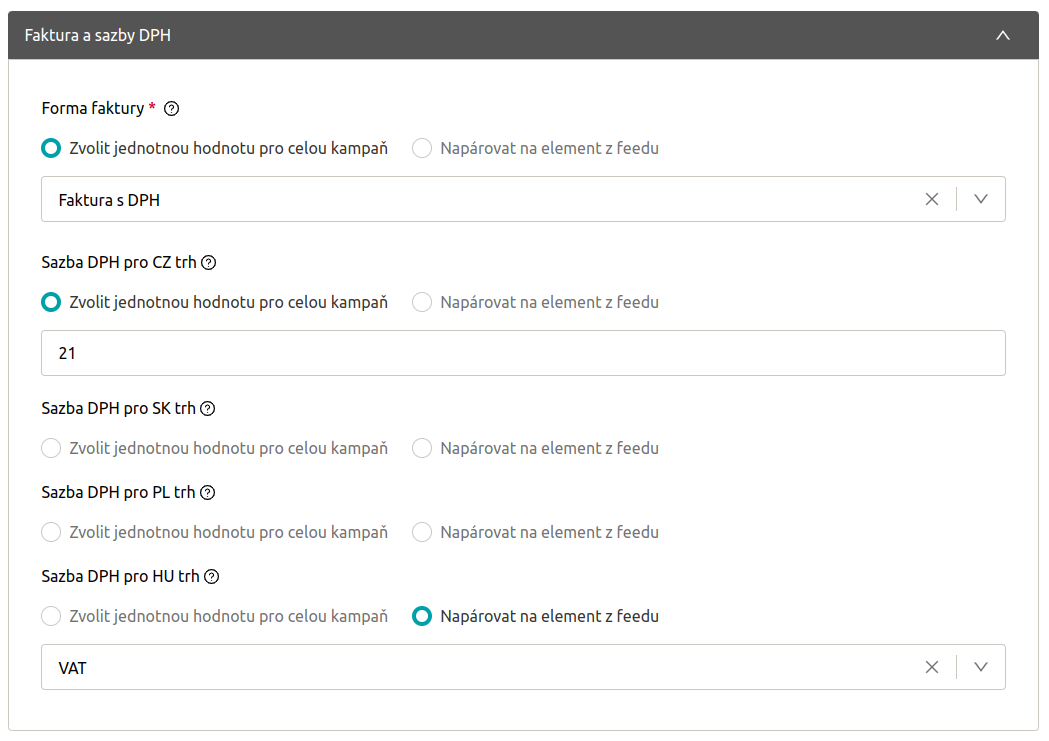Choose uniform value for SK trh
This screenshot has width=1049, height=741.
coord(51,448)
